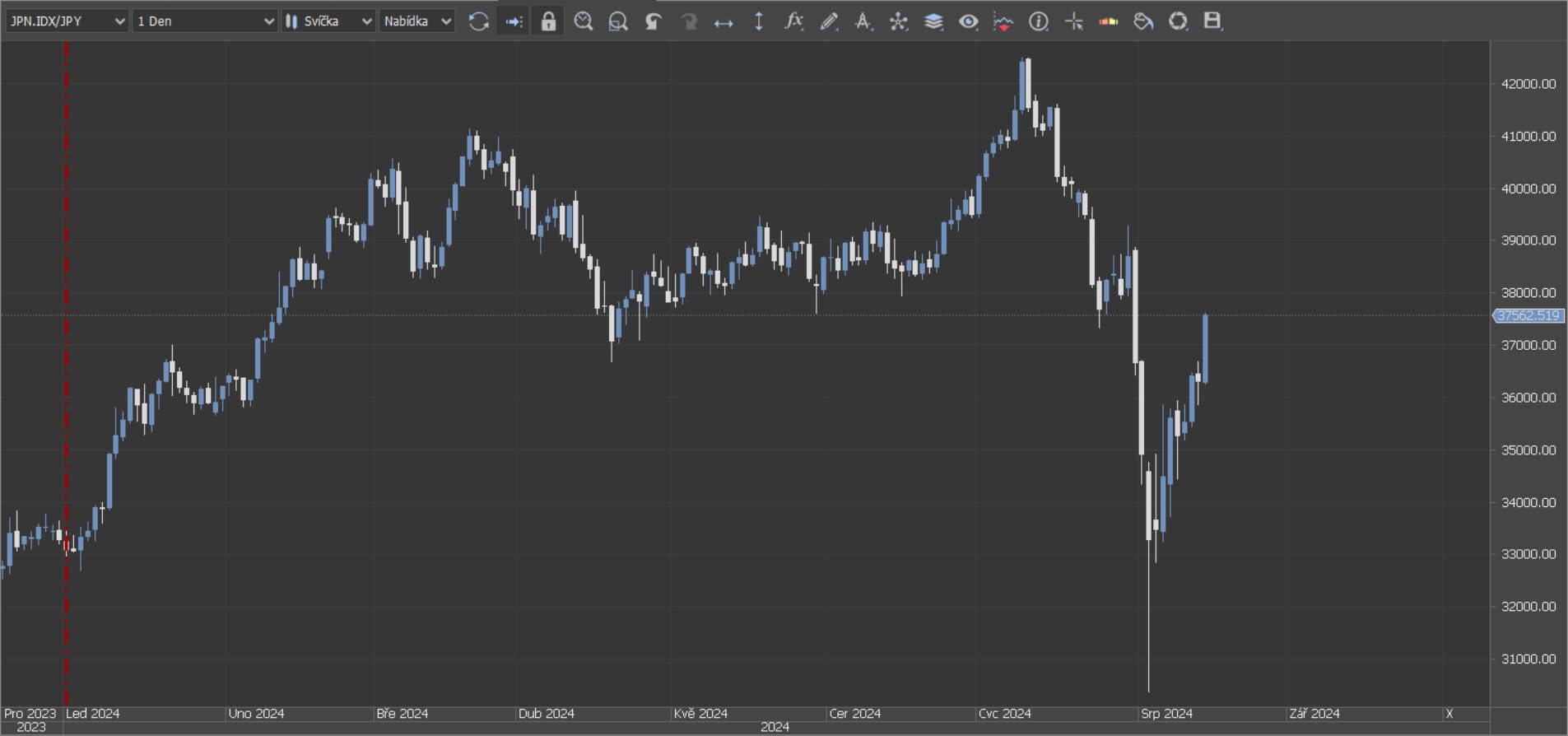The width and height of the screenshot is (1568, 736).
Task: Open the paint bucket chart theme icon
Action: [1144, 21]
